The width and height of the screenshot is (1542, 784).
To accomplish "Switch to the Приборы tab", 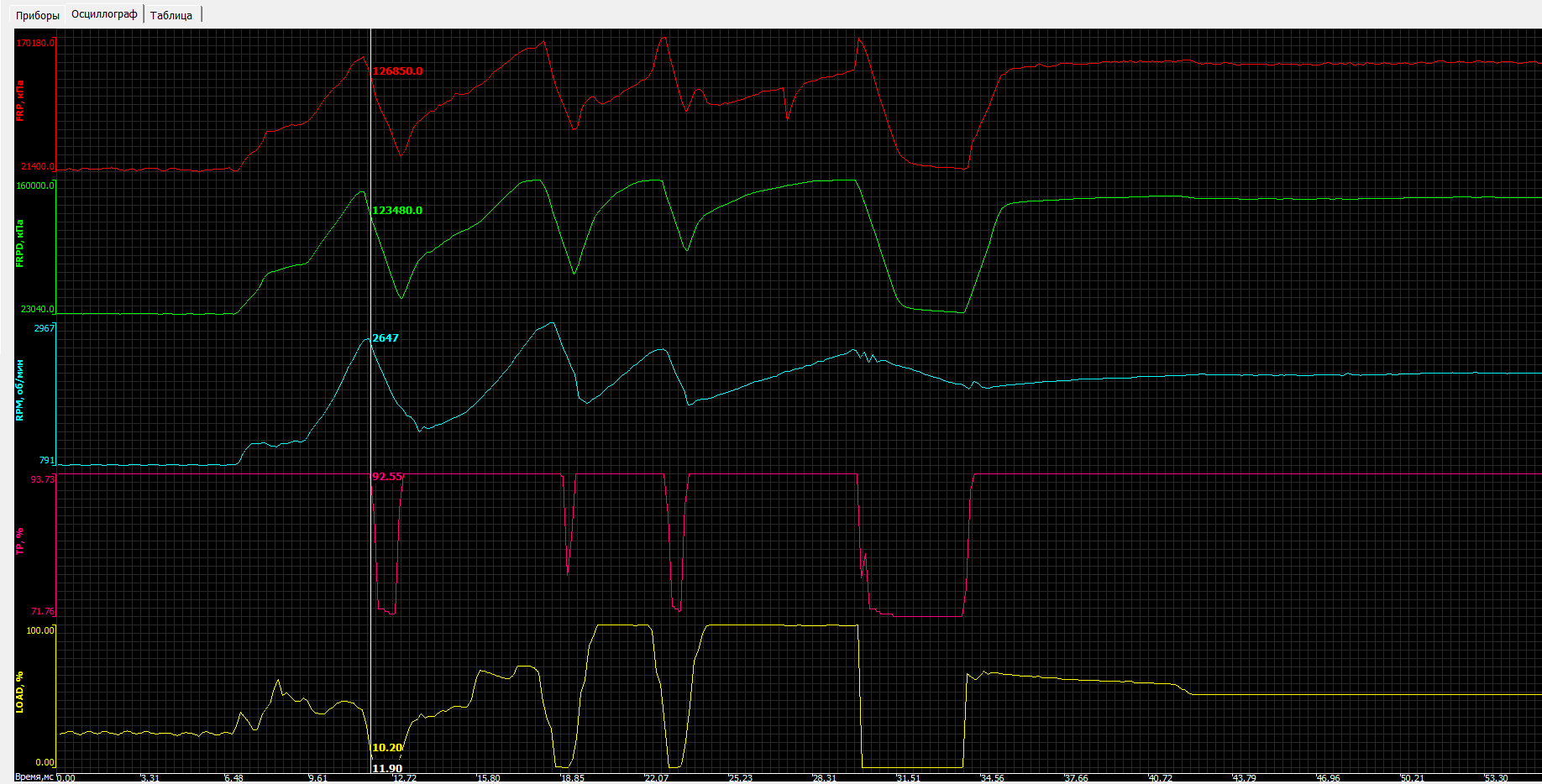I will (38, 15).
